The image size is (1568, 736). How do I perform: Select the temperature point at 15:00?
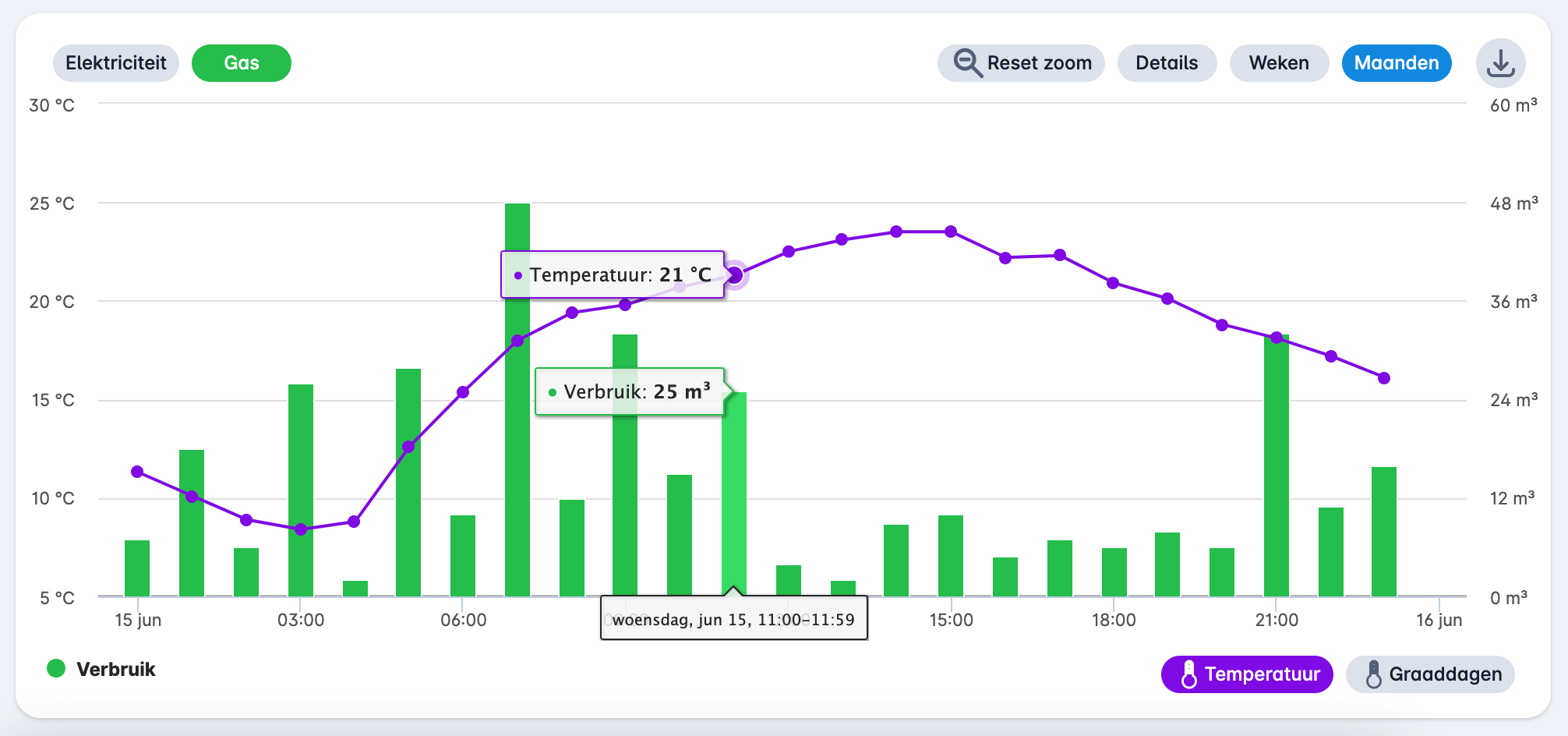tap(951, 232)
